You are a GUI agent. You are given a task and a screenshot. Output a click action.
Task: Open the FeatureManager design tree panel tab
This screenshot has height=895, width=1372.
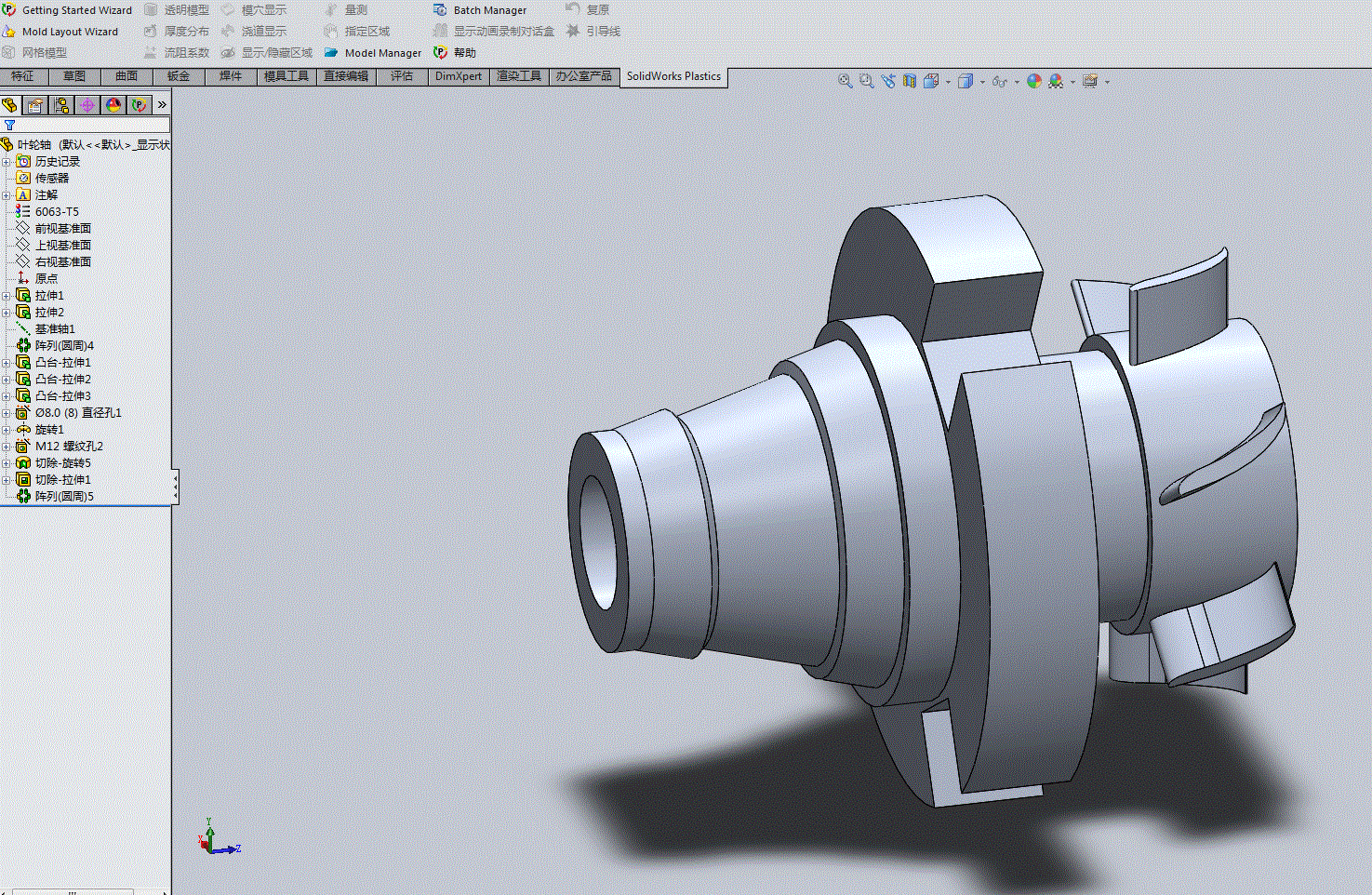point(10,105)
